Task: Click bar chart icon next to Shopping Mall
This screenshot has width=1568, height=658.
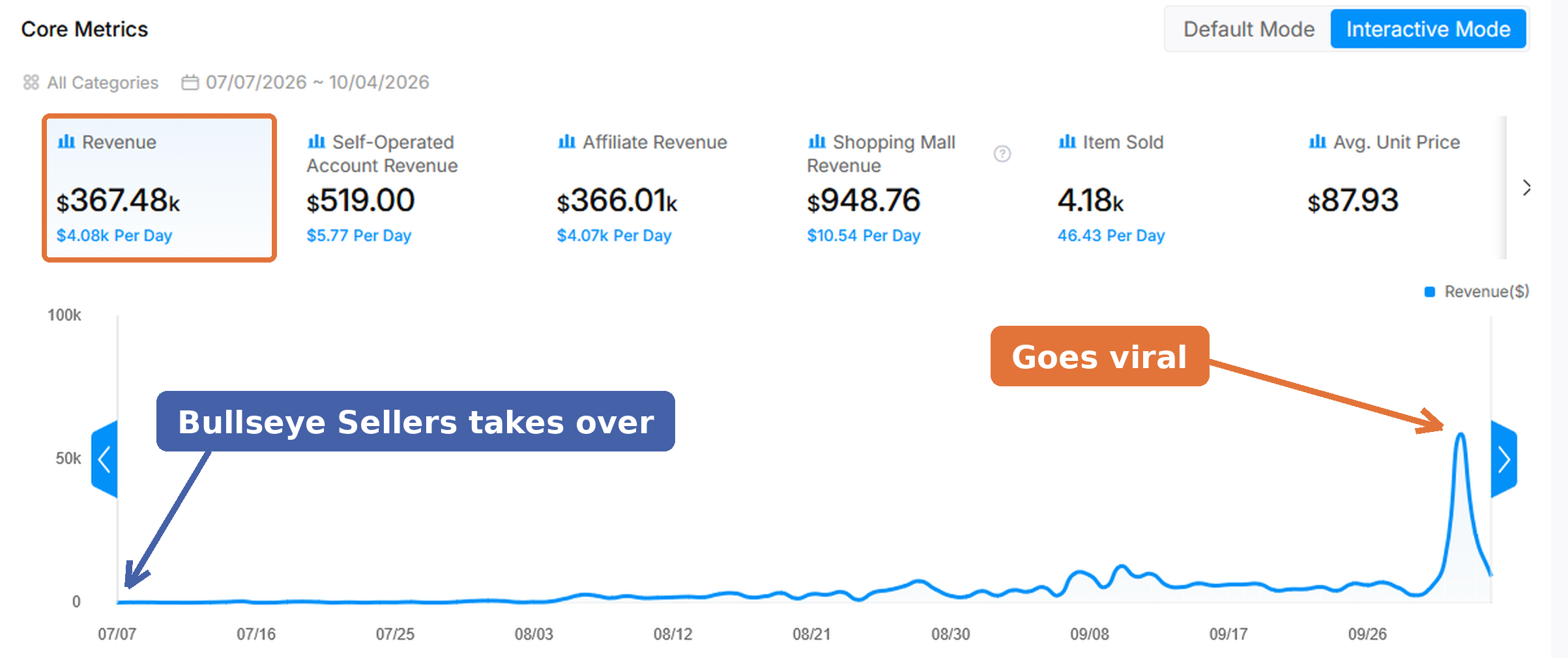Action: tap(817, 141)
